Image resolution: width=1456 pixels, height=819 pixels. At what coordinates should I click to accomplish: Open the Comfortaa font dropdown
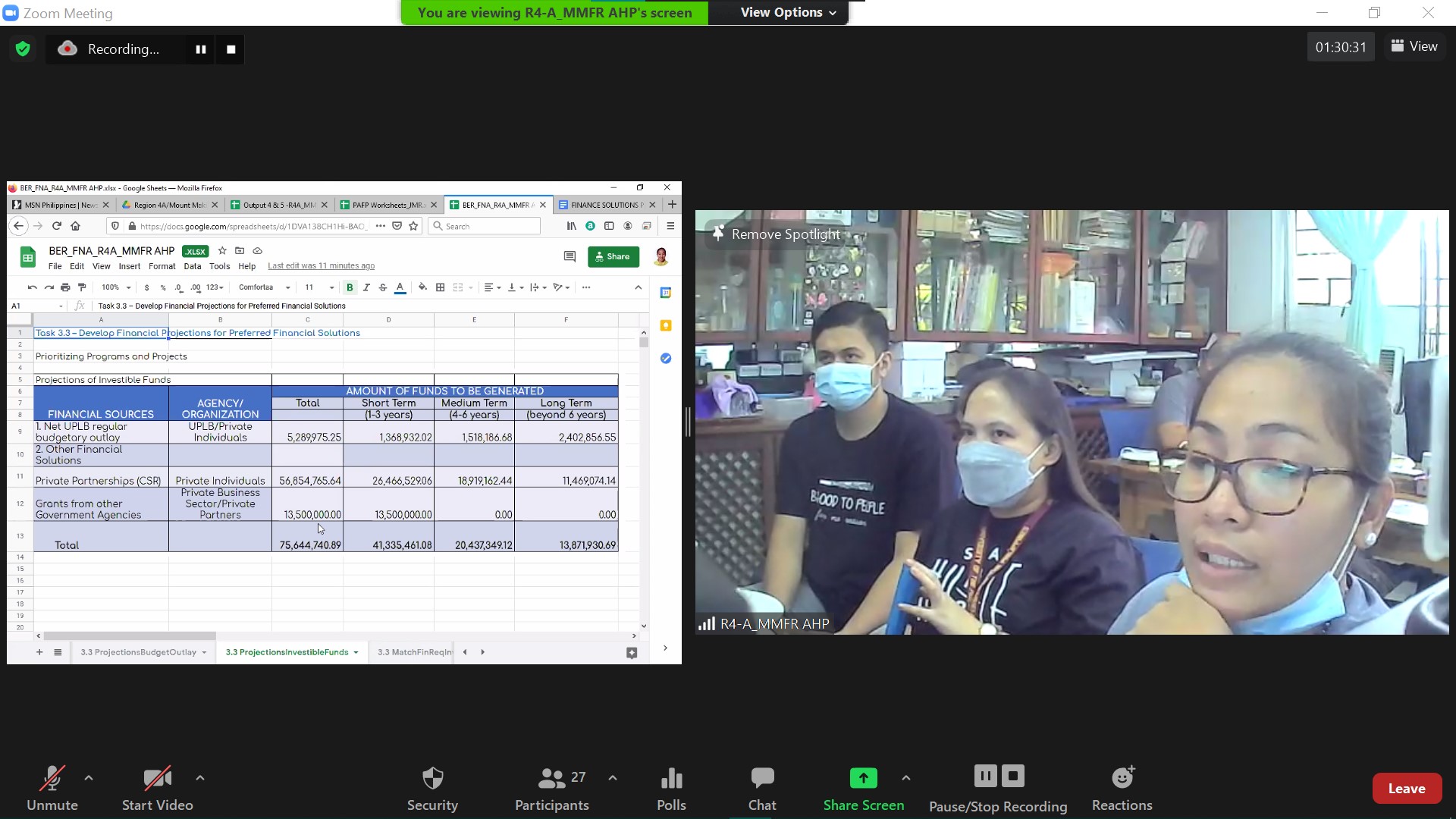[264, 287]
